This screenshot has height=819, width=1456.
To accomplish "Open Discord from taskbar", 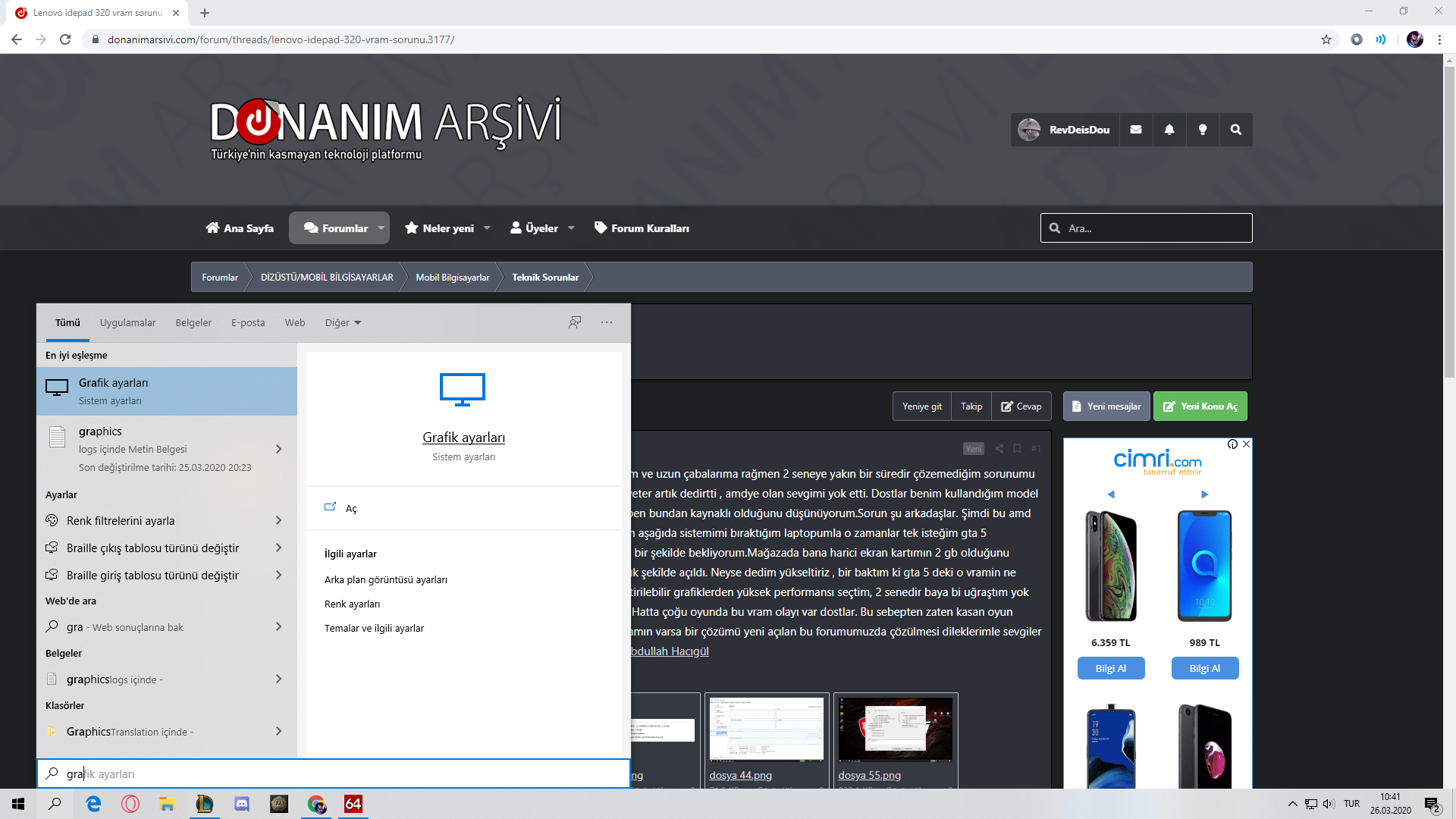I will pos(242,804).
